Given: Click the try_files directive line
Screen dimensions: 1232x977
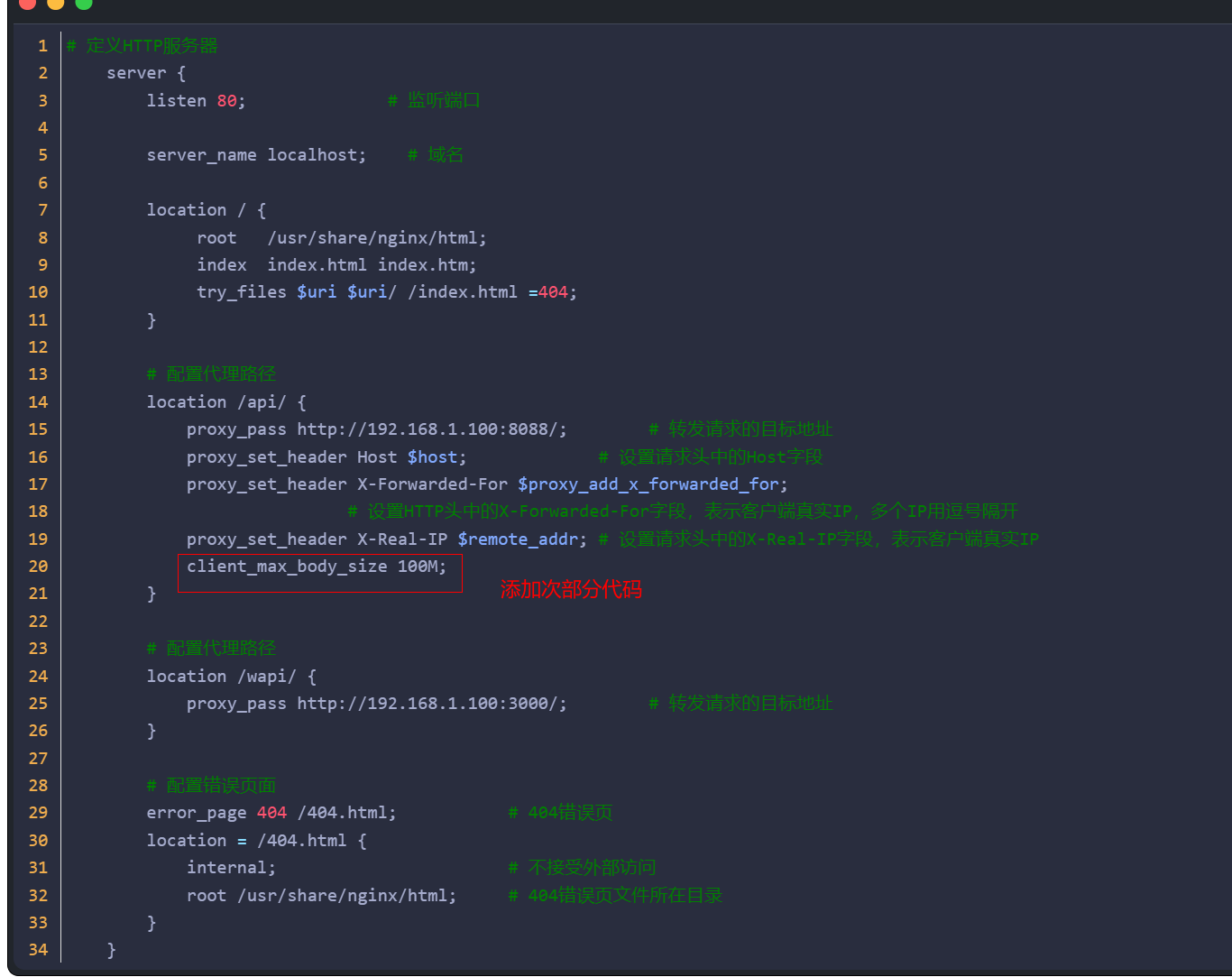Looking at the screenshot, I should (x=387, y=292).
